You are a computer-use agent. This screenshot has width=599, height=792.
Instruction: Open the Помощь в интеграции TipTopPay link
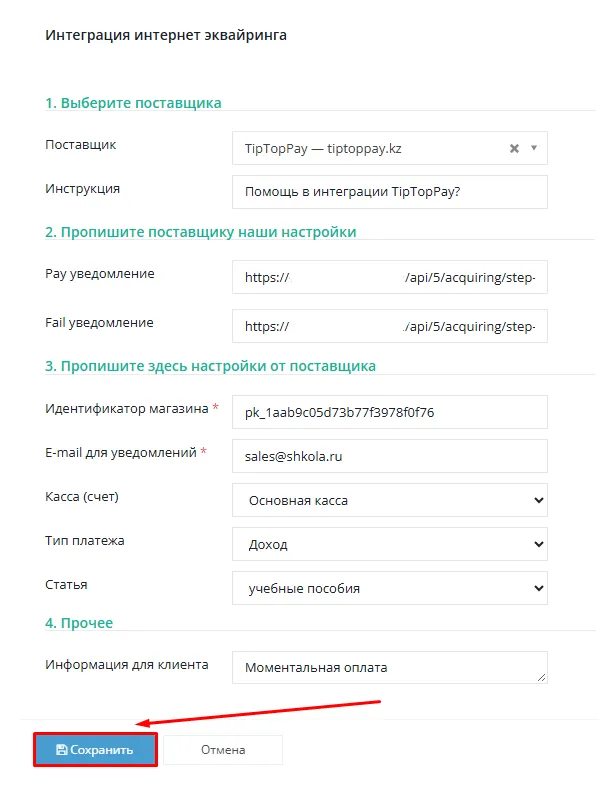(x=353, y=192)
